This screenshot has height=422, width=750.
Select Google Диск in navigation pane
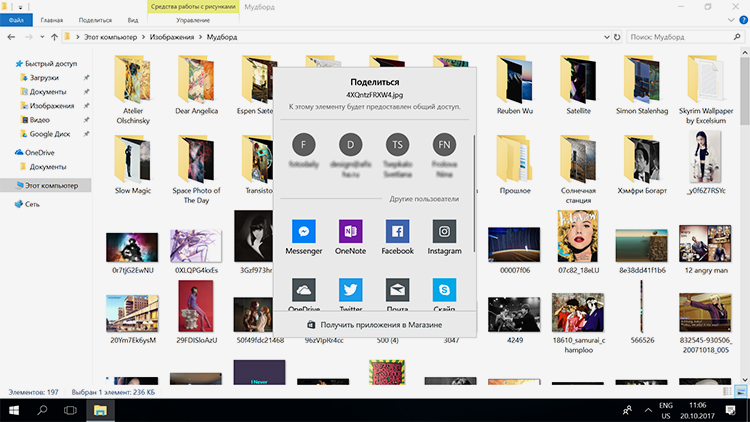pos(50,134)
